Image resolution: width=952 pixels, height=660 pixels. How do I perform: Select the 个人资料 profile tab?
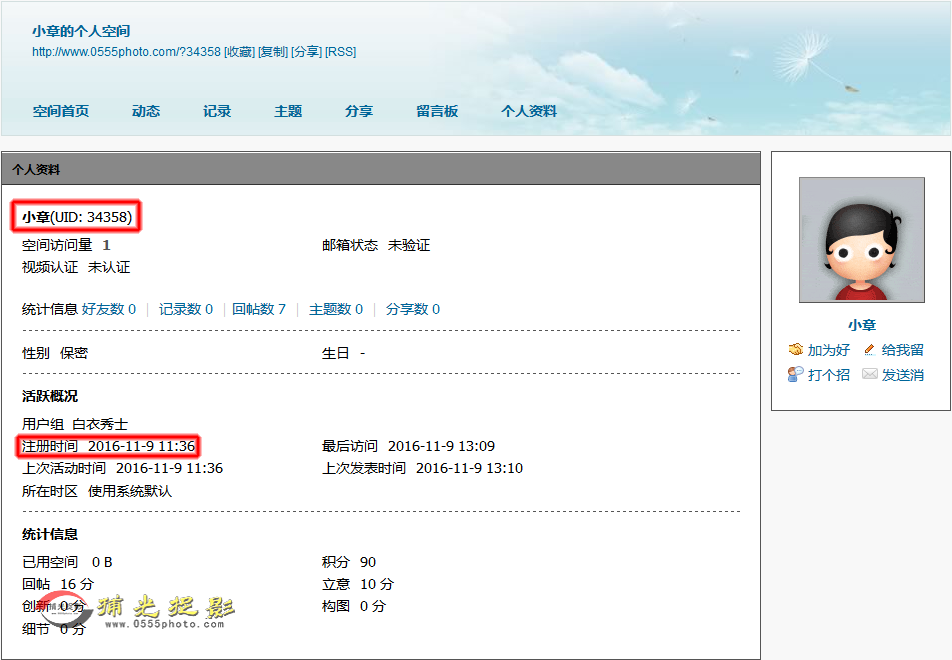(529, 111)
